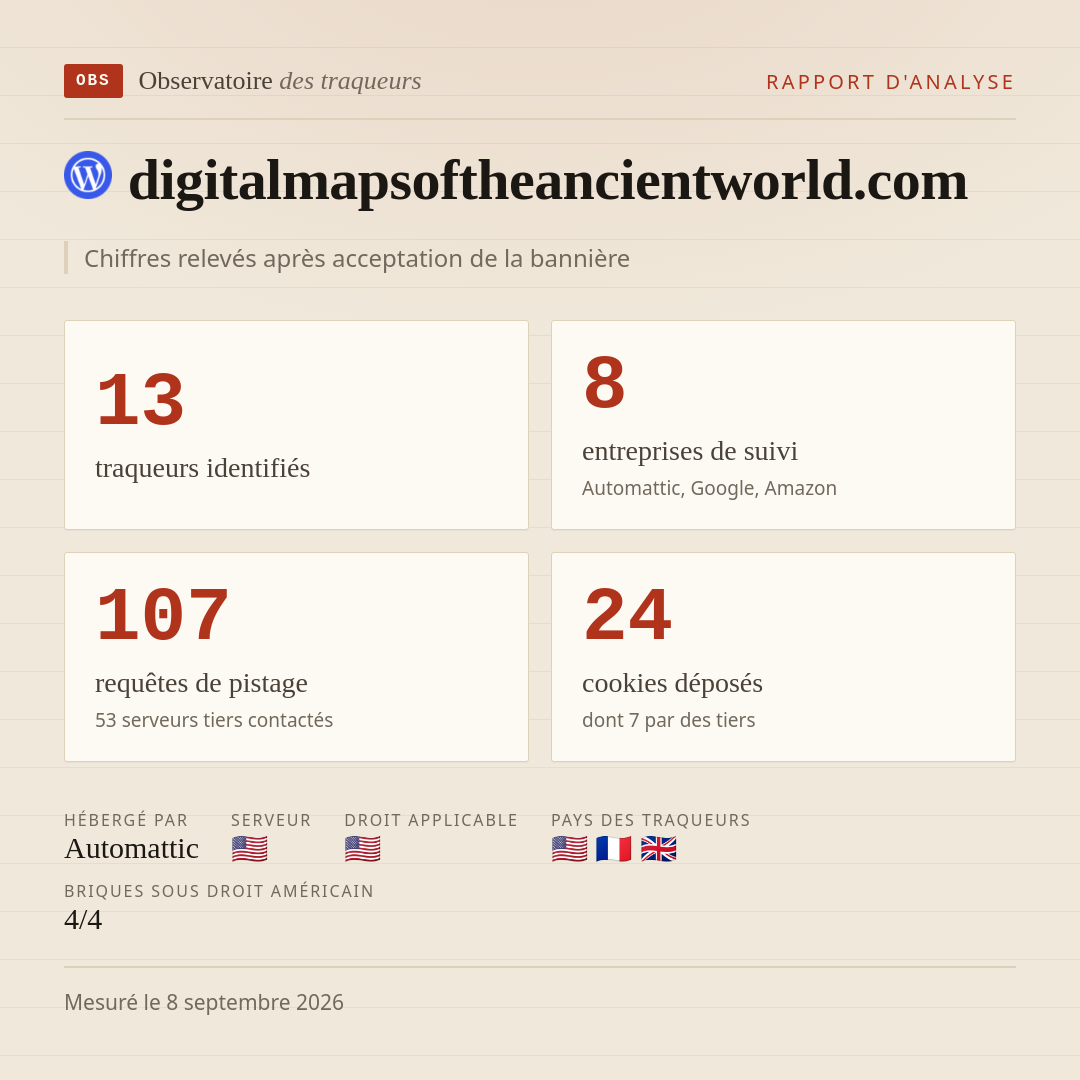Click the 4/4 briques value
This screenshot has width=1080, height=1080.
83,920
